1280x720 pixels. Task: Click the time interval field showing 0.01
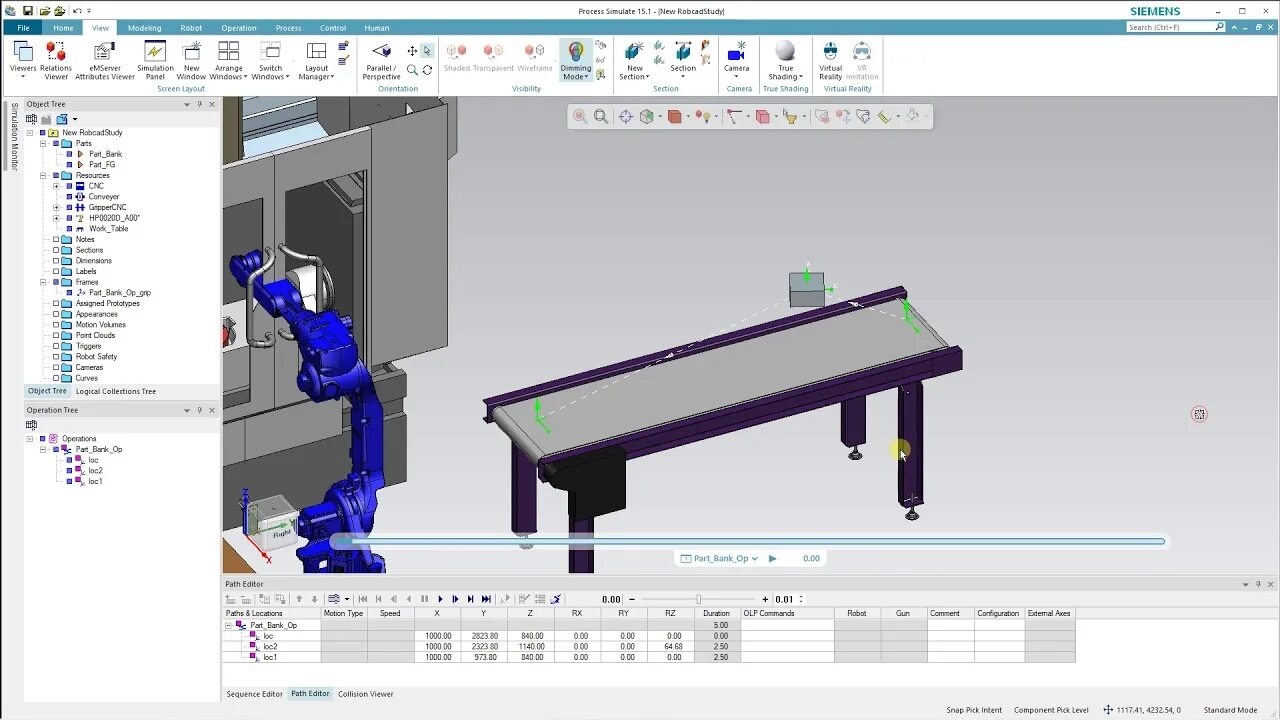pyautogui.click(x=786, y=599)
